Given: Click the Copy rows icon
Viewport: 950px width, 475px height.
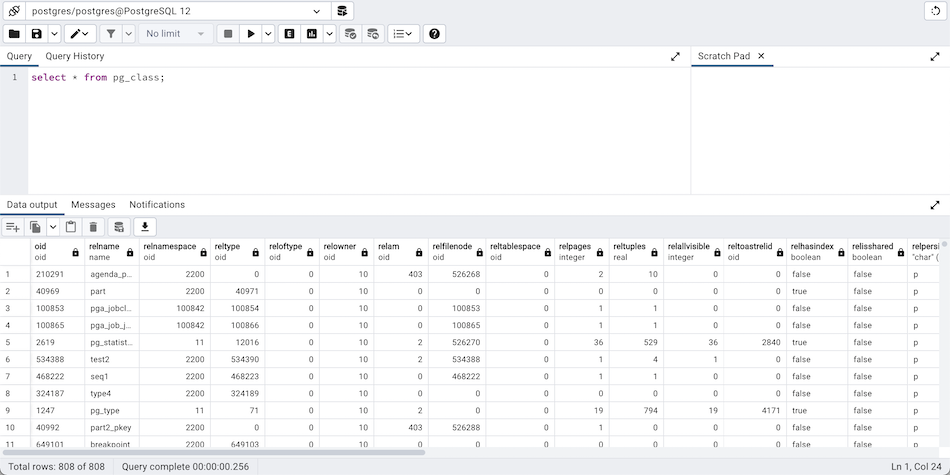Looking at the screenshot, I should tap(36, 227).
